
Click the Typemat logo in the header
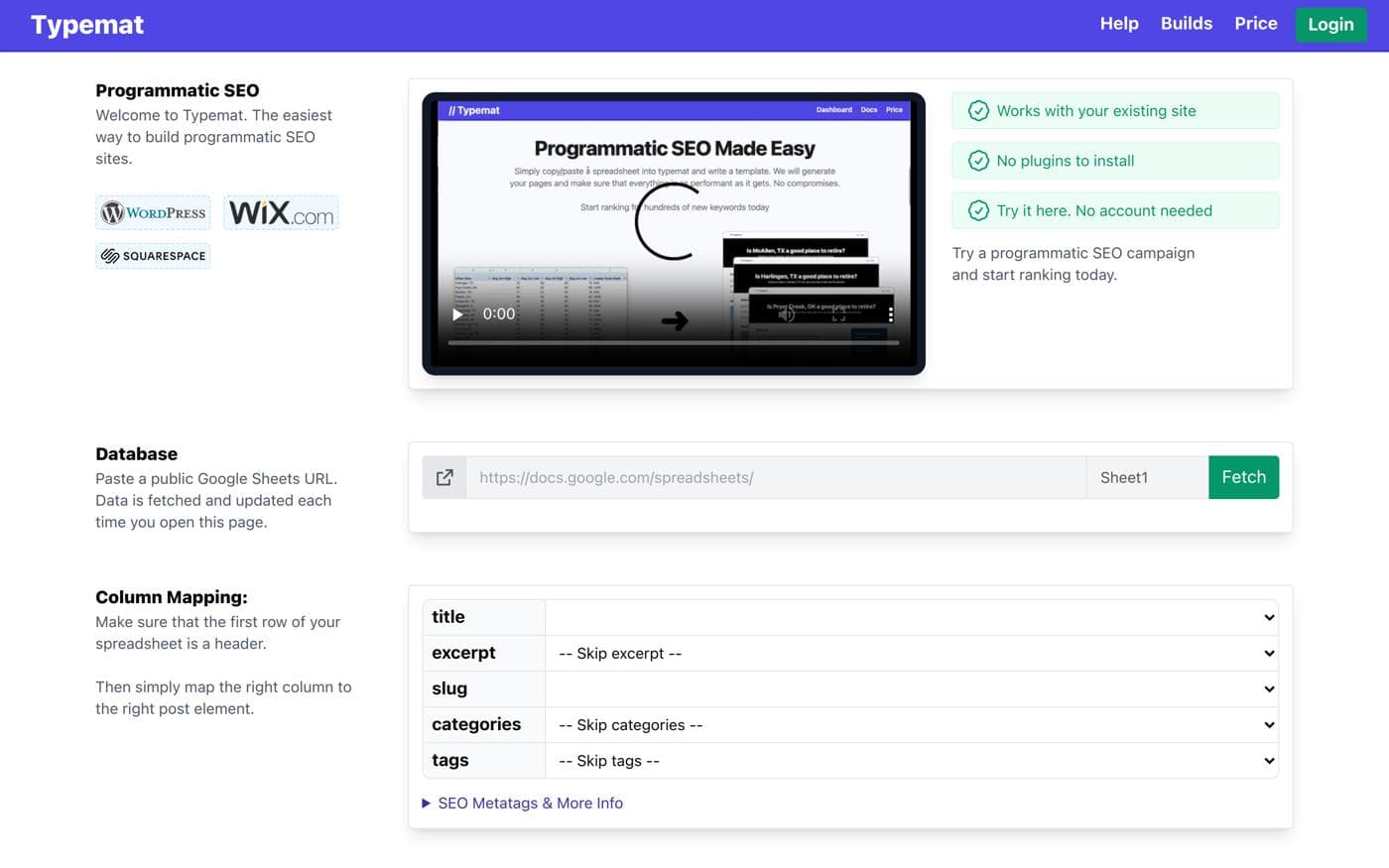87,25
